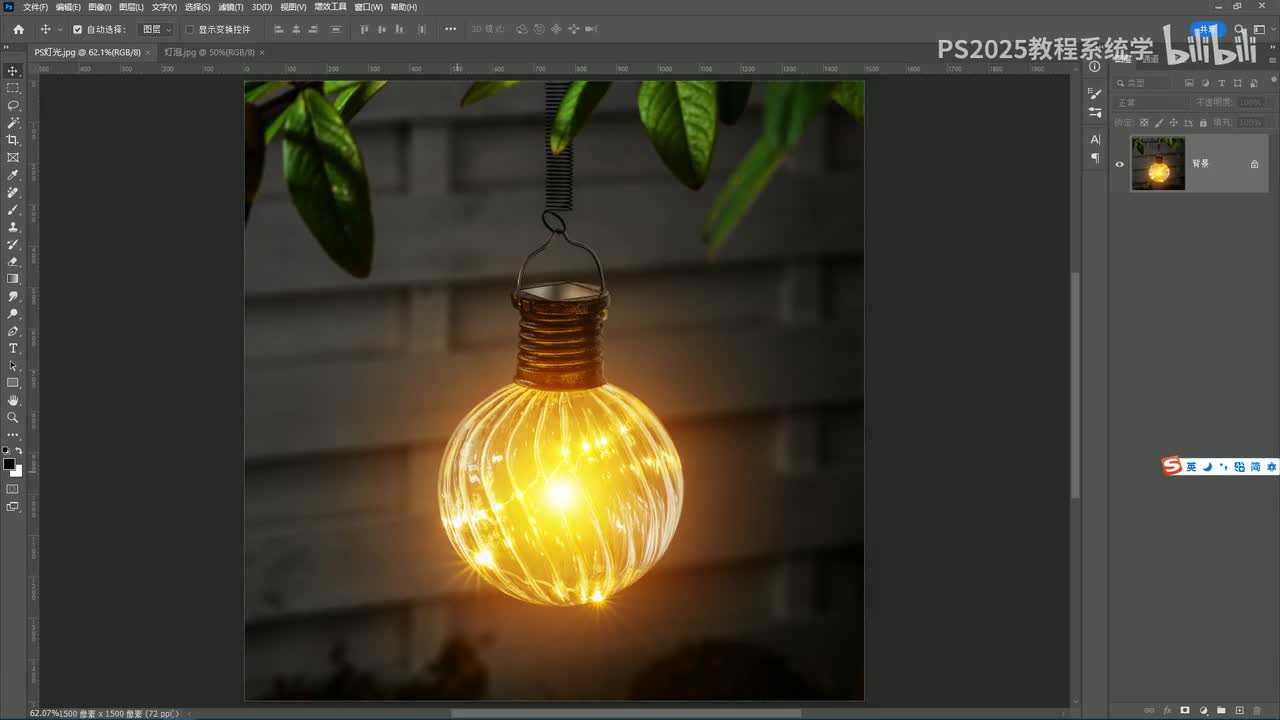Image resolution: width=1280 pixels, height=720 pixels.
Task: Click the more align options ellipsis
Action: pyautogui.click(x=450, y=29)
